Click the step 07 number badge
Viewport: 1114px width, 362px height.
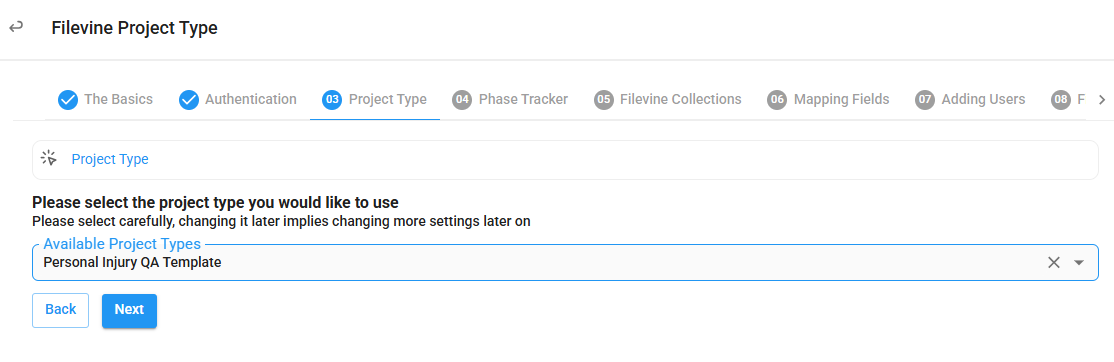click(925, 100)
